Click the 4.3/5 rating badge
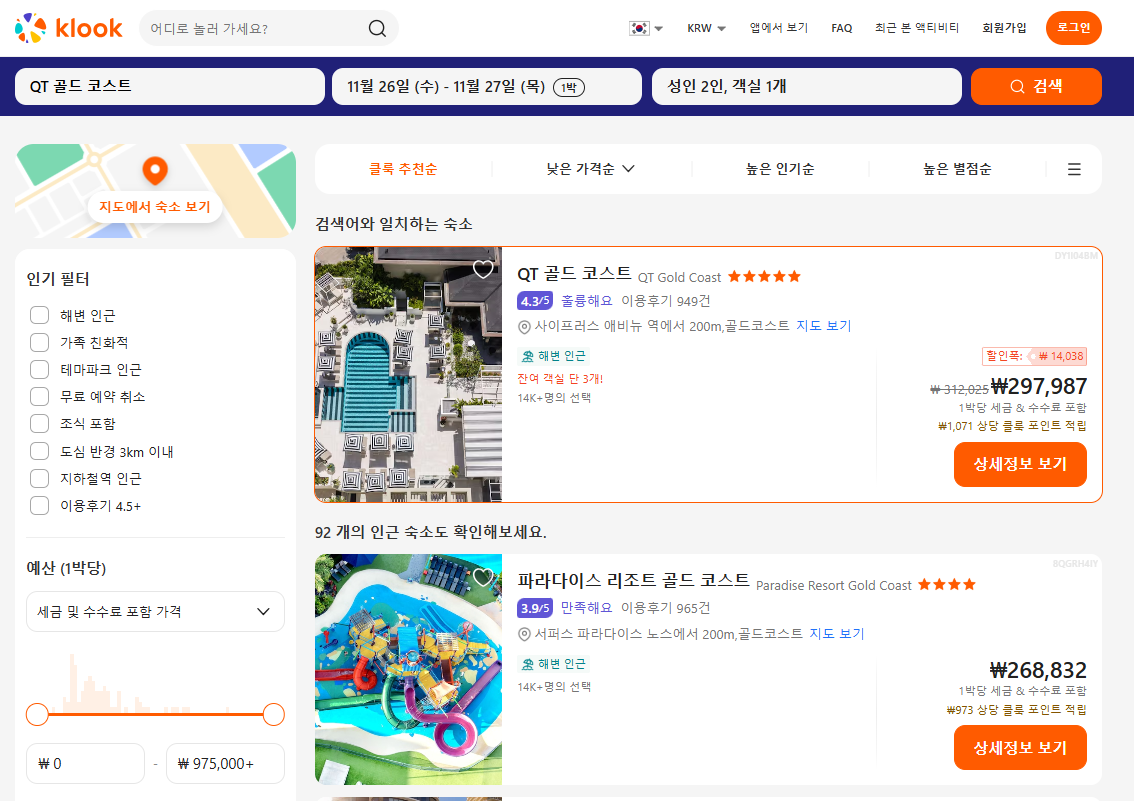 pyautogui.click(x=535, y=301)
